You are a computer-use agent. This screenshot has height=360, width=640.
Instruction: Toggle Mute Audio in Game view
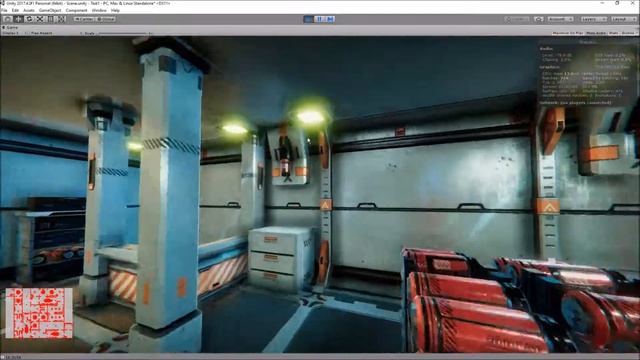(596, 33)
